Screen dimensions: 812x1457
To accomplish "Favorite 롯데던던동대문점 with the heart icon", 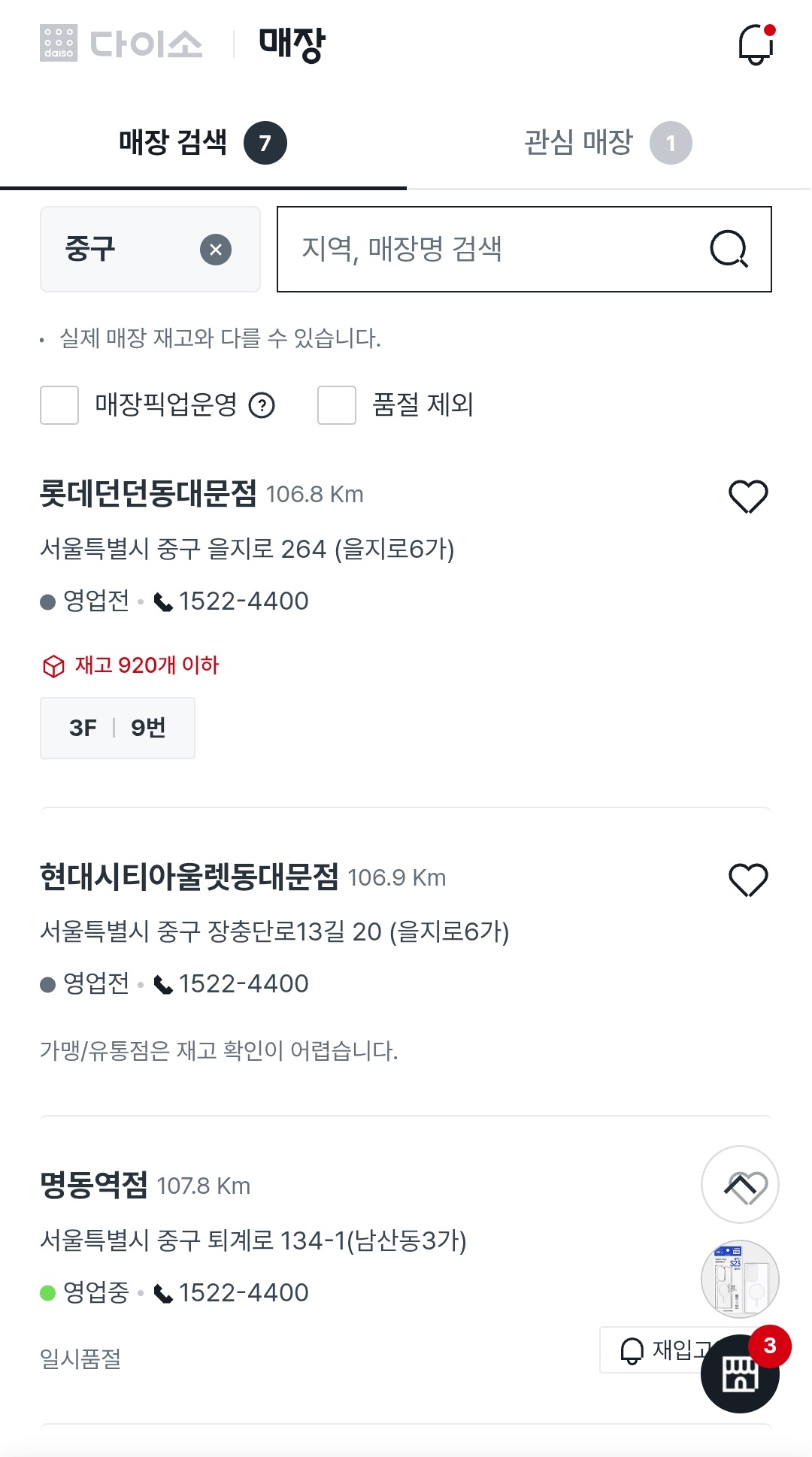I will click(x=748, y=496).
